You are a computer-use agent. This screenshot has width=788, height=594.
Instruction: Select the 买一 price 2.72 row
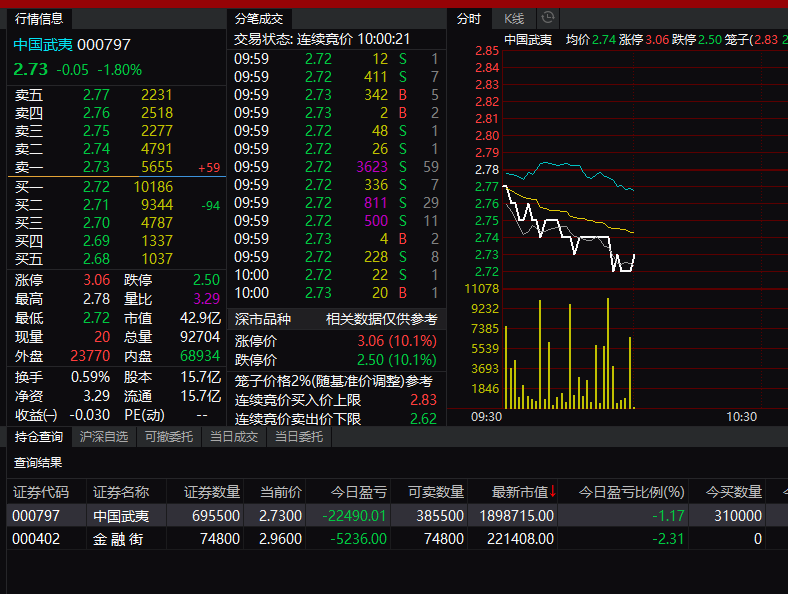pyautogui.click(x=117, y=187)
